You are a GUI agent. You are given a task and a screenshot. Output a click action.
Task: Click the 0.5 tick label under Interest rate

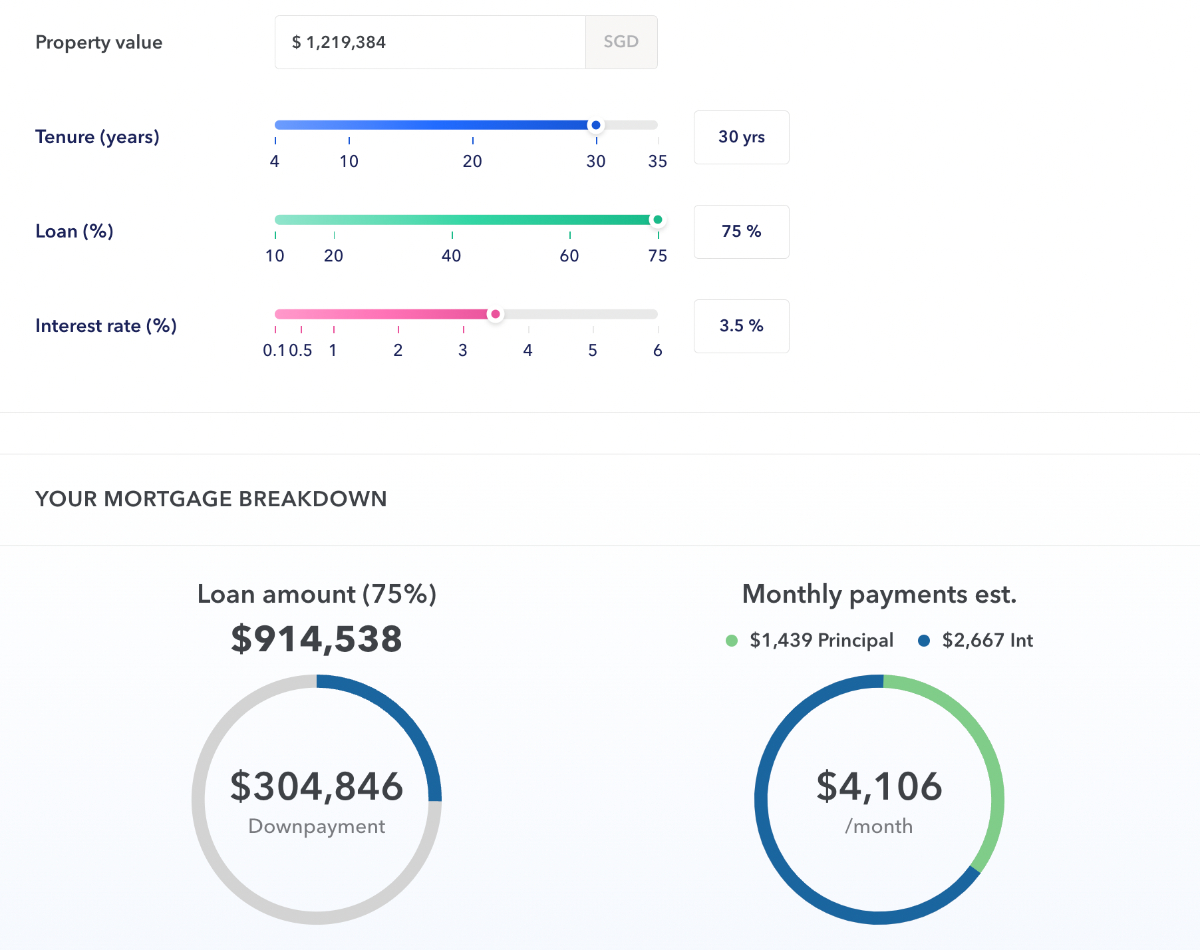coord(301,351)
